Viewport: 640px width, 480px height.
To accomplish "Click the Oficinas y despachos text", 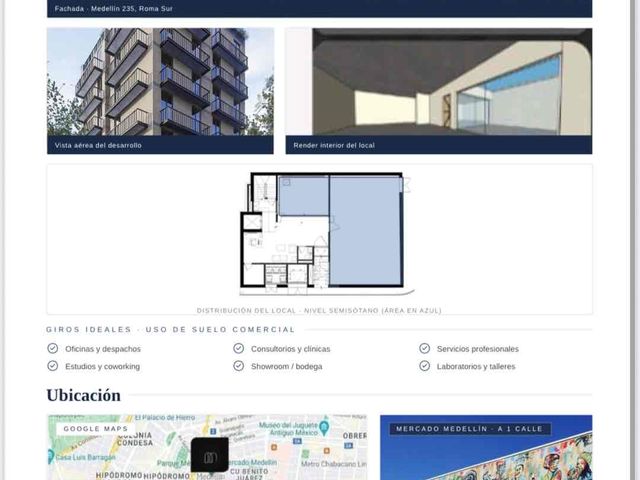I will (103, 349).
